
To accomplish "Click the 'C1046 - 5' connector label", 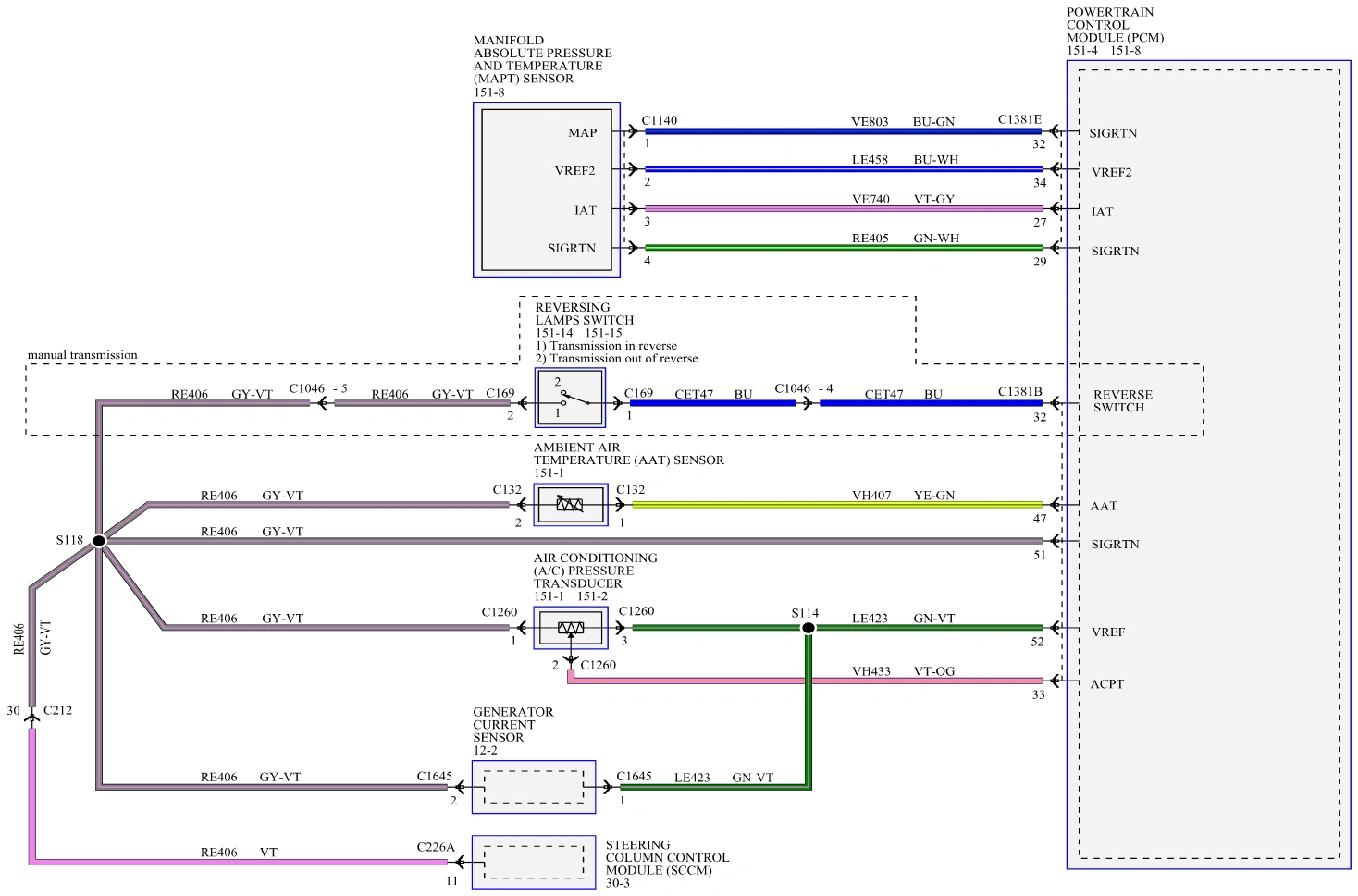I will point(318,388).
